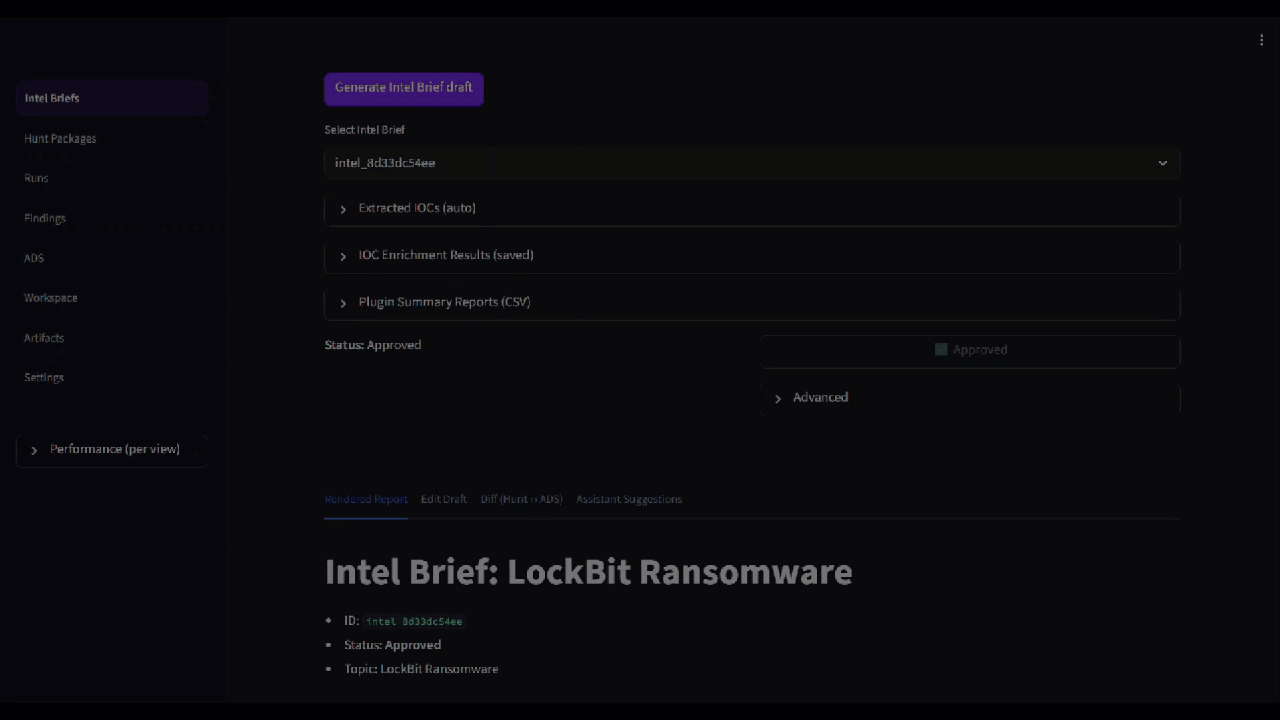1280x720 pixels.
Task: Click the 'Status: Approved' line above the report tabs
Action: [373, 345]
